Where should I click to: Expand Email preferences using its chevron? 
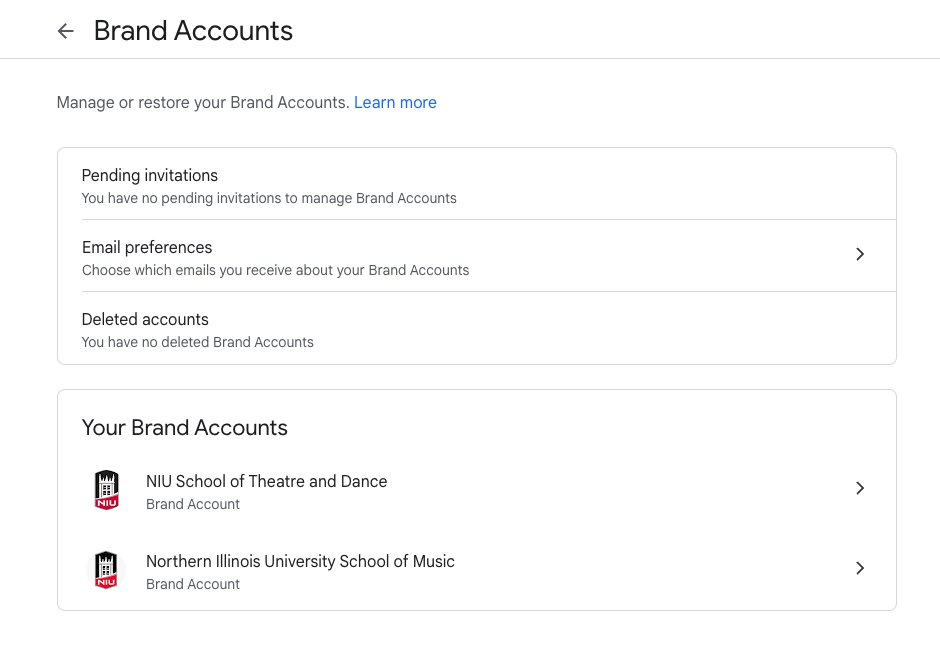point(860,254)
